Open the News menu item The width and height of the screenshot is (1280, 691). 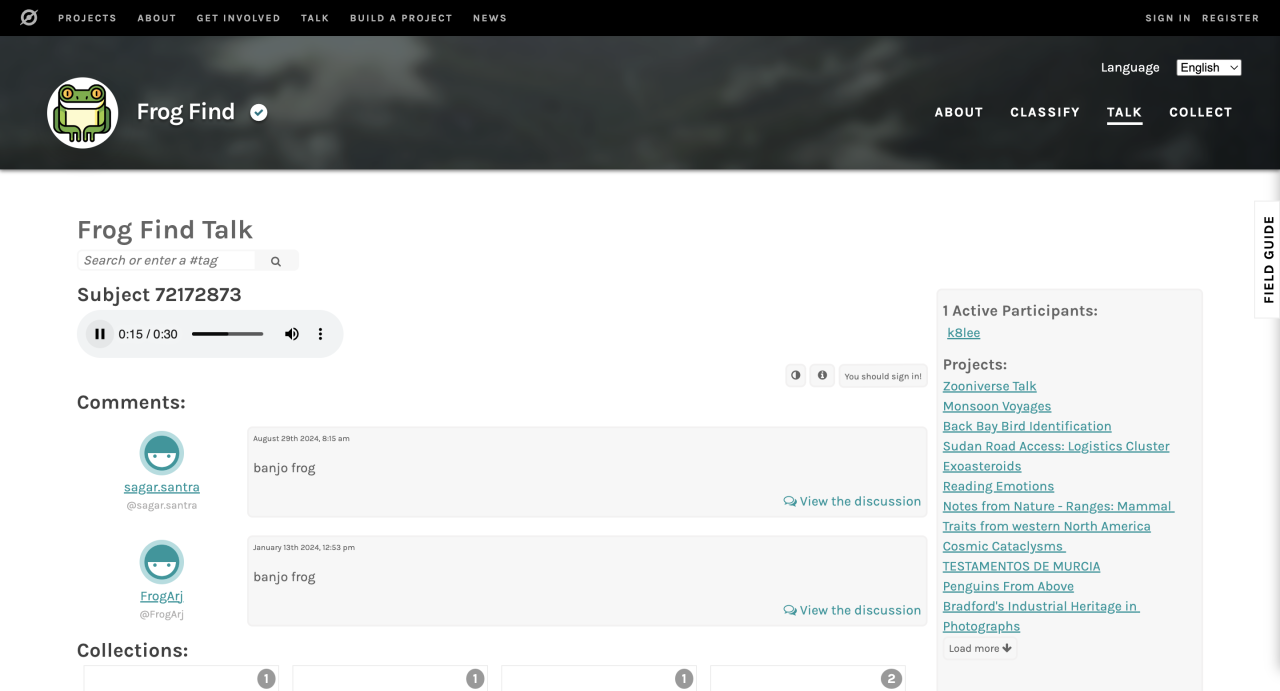pos(490,18)
